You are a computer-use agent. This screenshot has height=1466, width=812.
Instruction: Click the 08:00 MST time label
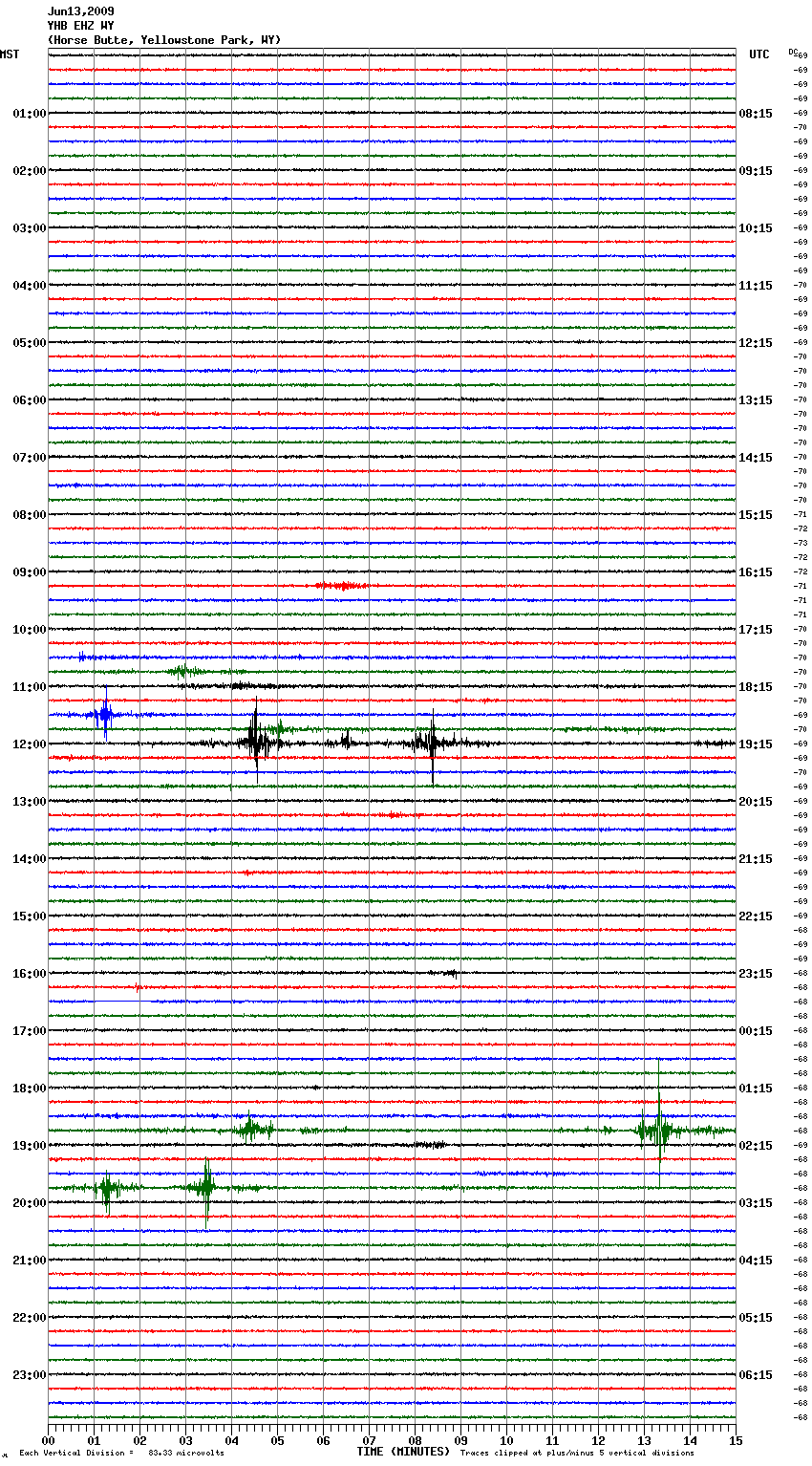30,515
